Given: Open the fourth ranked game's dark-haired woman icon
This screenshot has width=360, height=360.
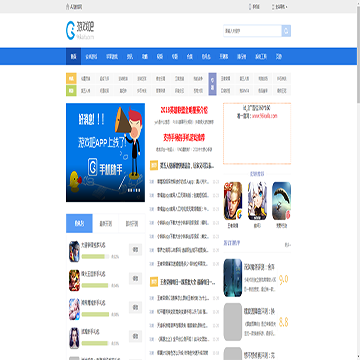Looking at the screenshot, I should coord(74,338).
